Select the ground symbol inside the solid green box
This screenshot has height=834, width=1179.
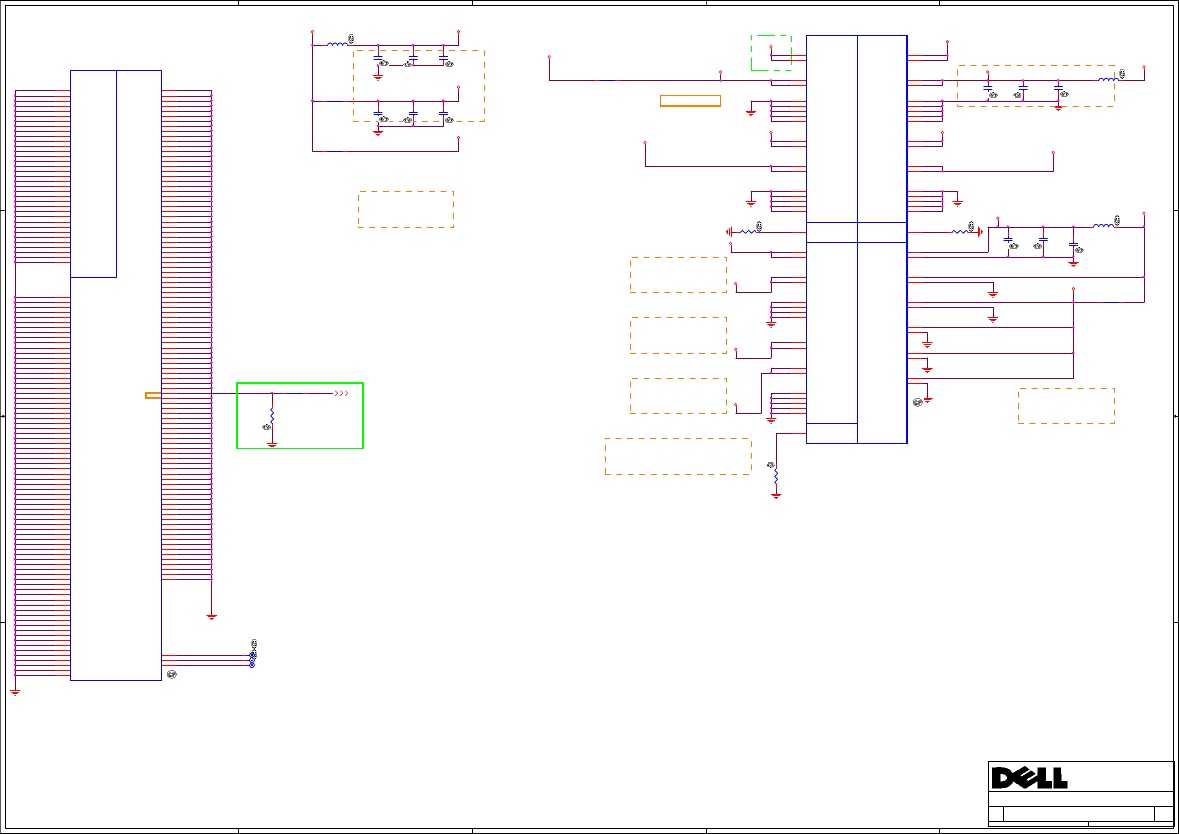coord(272,444)
